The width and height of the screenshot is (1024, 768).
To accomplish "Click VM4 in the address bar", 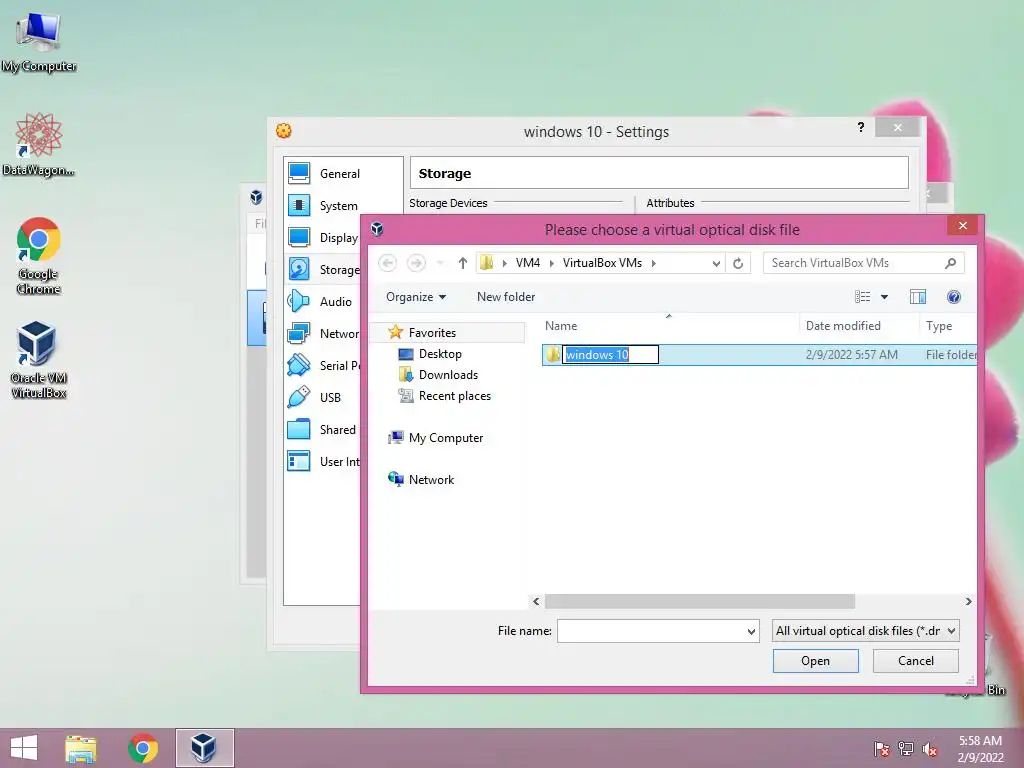I will pos(528,263).
